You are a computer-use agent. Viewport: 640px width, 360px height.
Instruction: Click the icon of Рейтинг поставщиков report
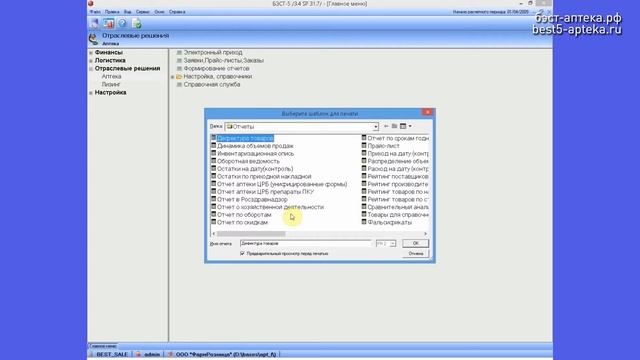[x=364, y=176]
